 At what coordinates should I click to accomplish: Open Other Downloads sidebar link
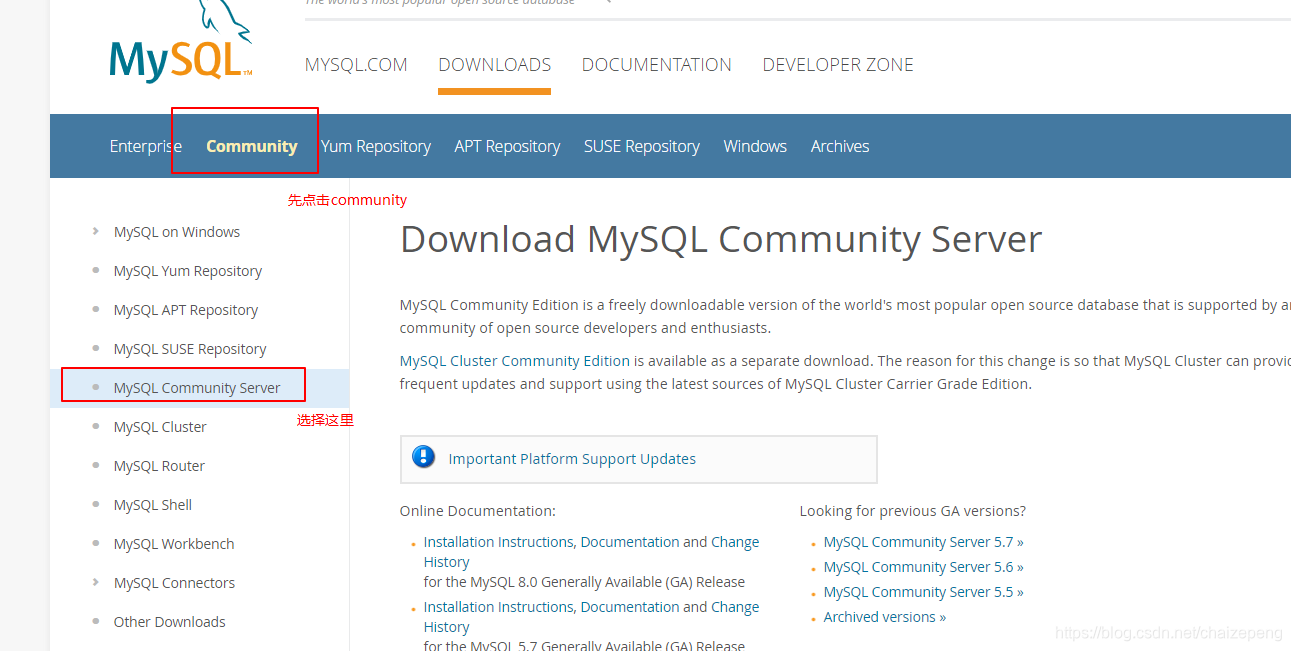coord(170,622)
